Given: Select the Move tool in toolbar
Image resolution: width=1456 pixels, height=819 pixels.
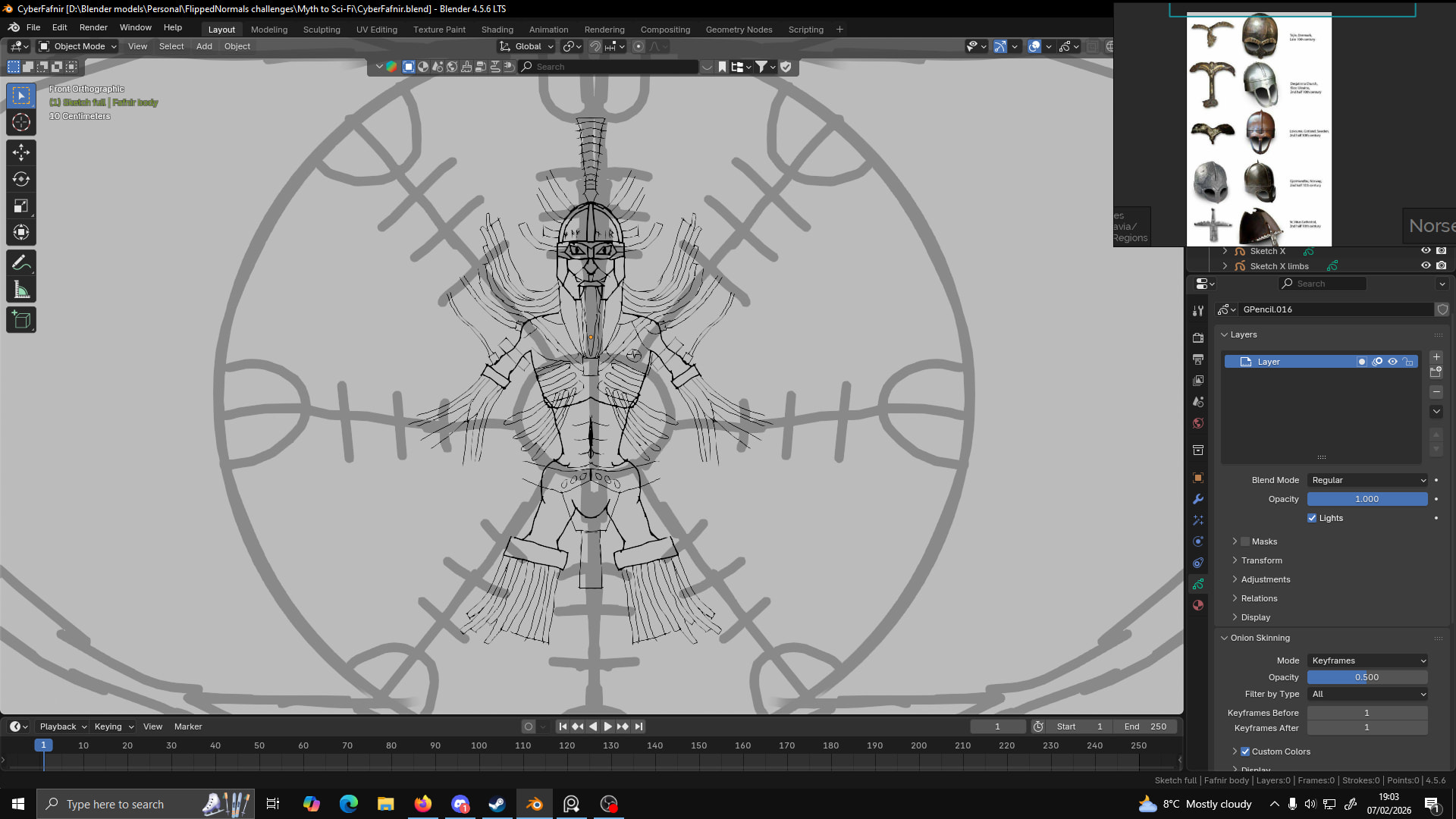Looking at the screenshot, I should point(21,152).
